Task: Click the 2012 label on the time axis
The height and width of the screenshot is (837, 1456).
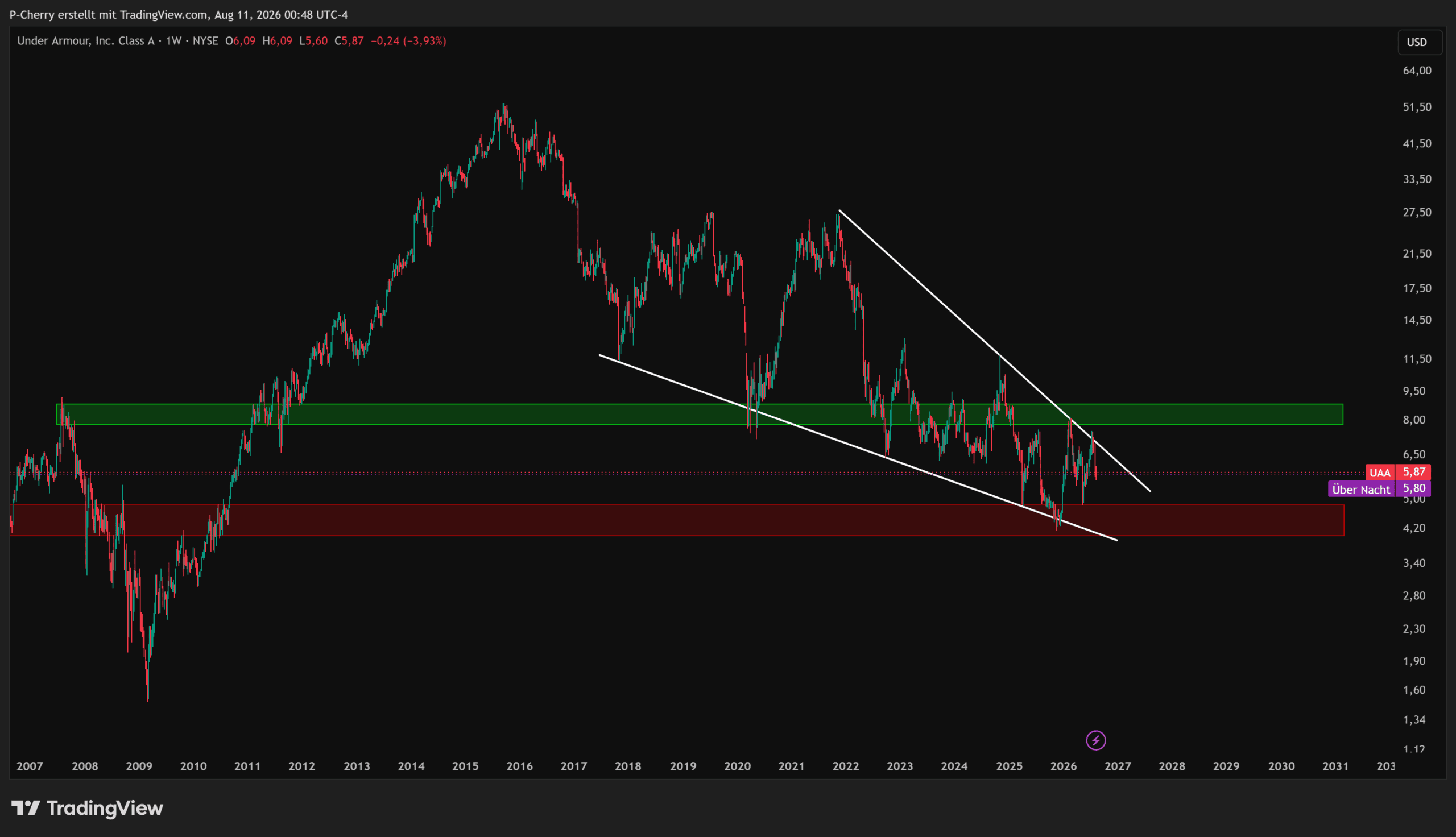Action: (302, 766)
